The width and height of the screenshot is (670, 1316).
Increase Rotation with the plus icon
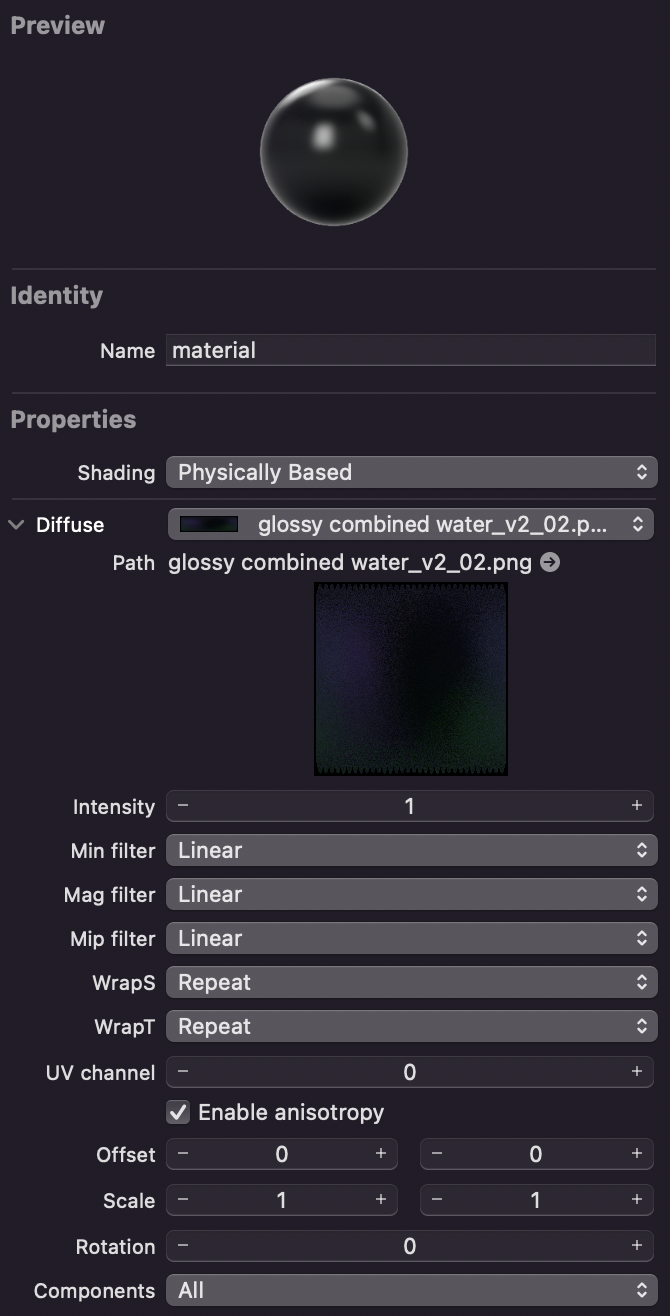(636, 1246)
